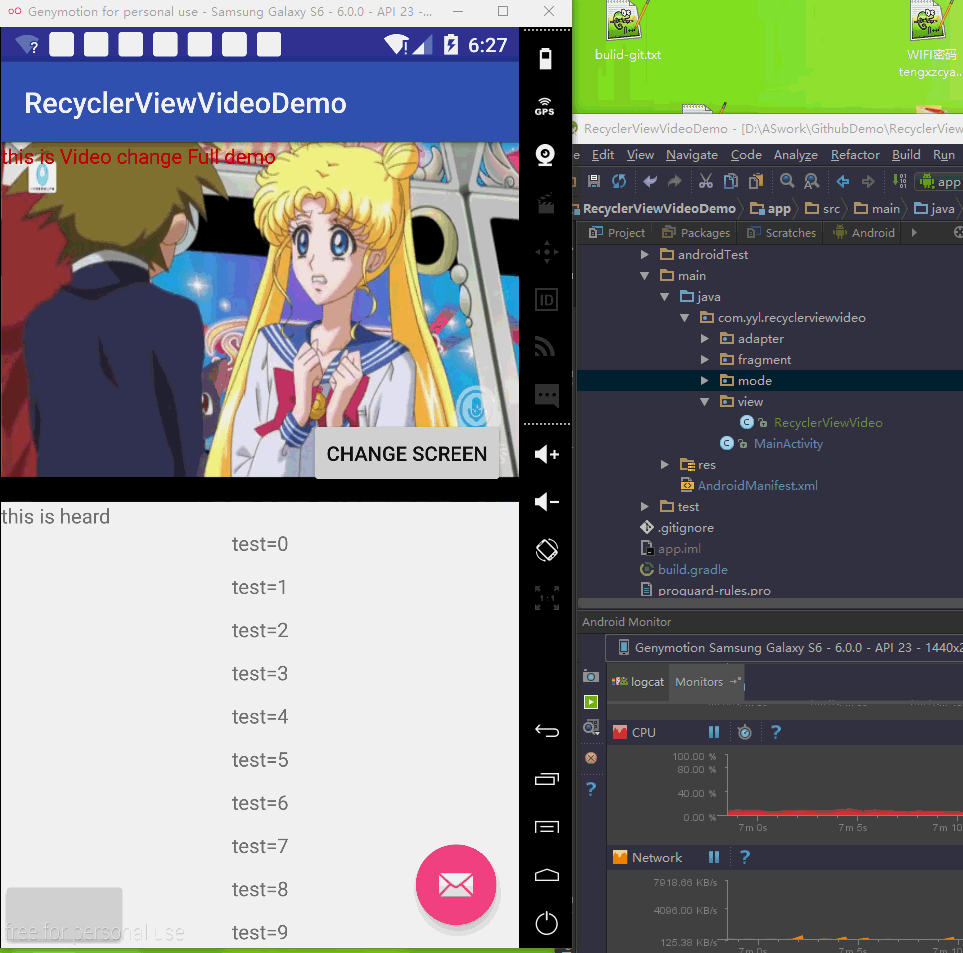The image size is (963, 953).
Task: Click the app breadcrumb in navigation bar
Action: 770,208
